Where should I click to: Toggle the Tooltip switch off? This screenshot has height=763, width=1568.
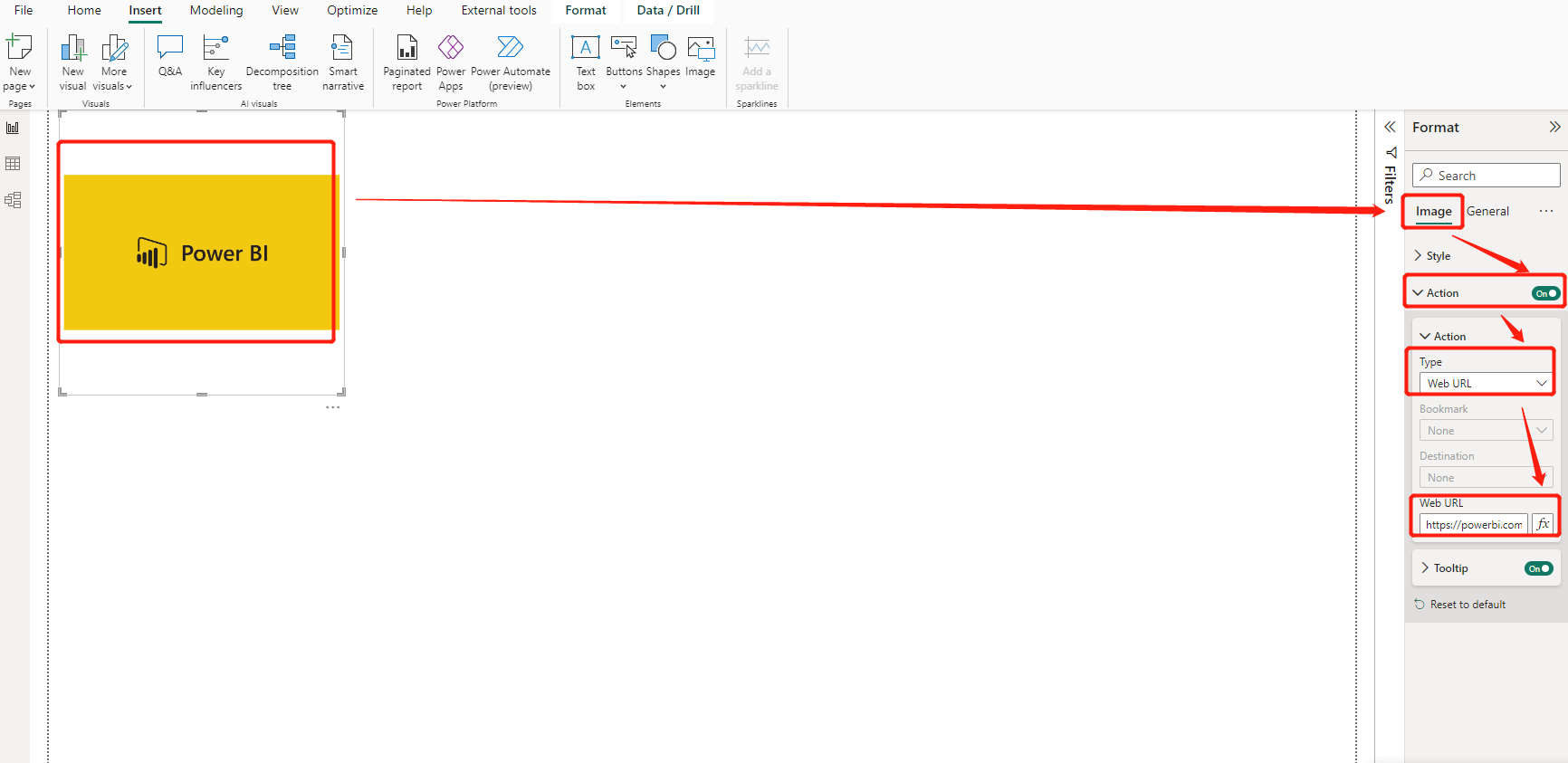[x=1539, y=568]
